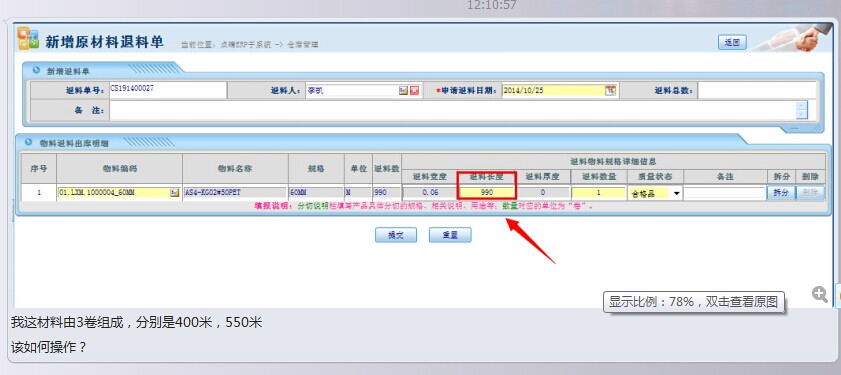Clear the 退料人 field with red X icon

pyautogui.click(x=414, y=91)
